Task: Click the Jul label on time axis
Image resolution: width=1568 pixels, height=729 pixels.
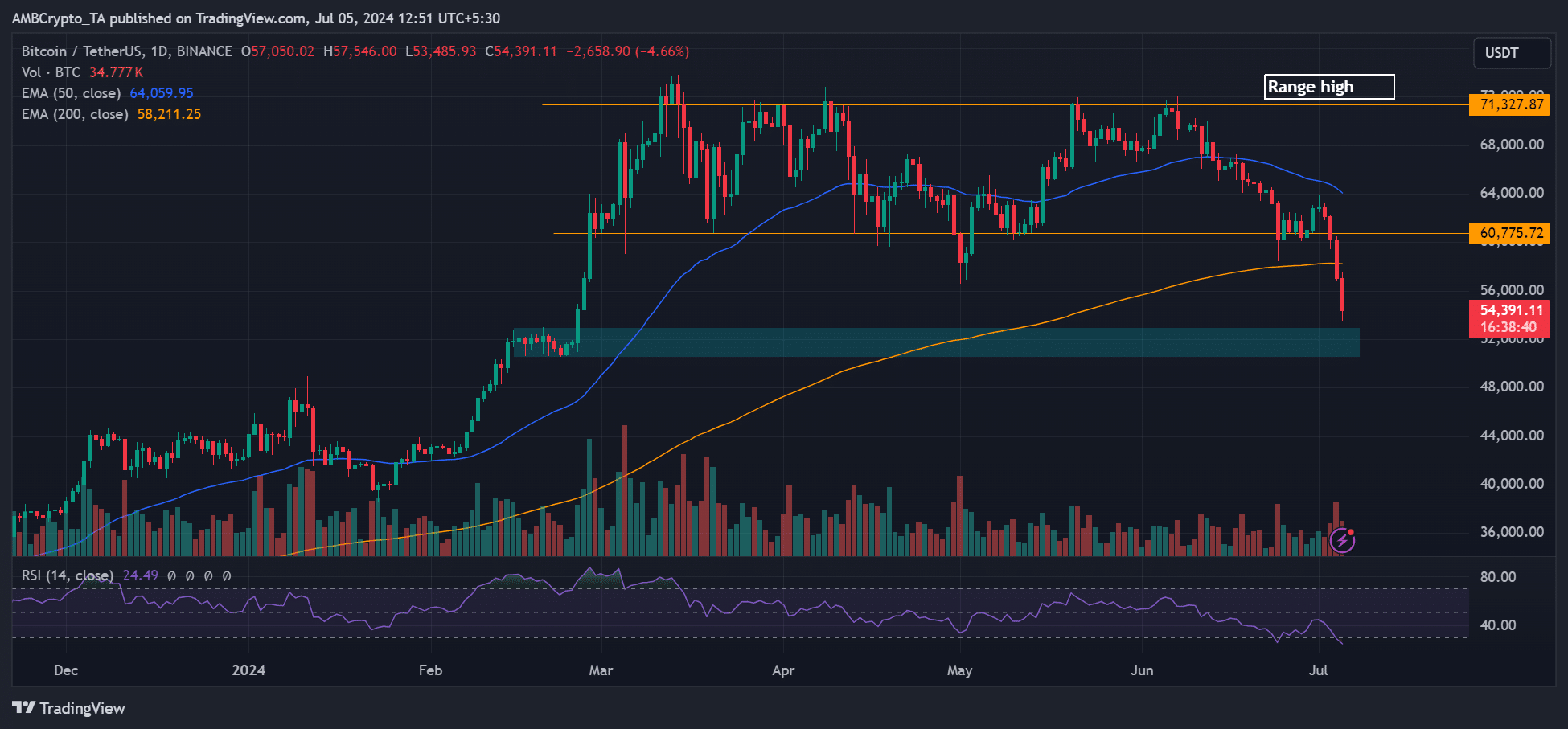Action: (1318, 670)
